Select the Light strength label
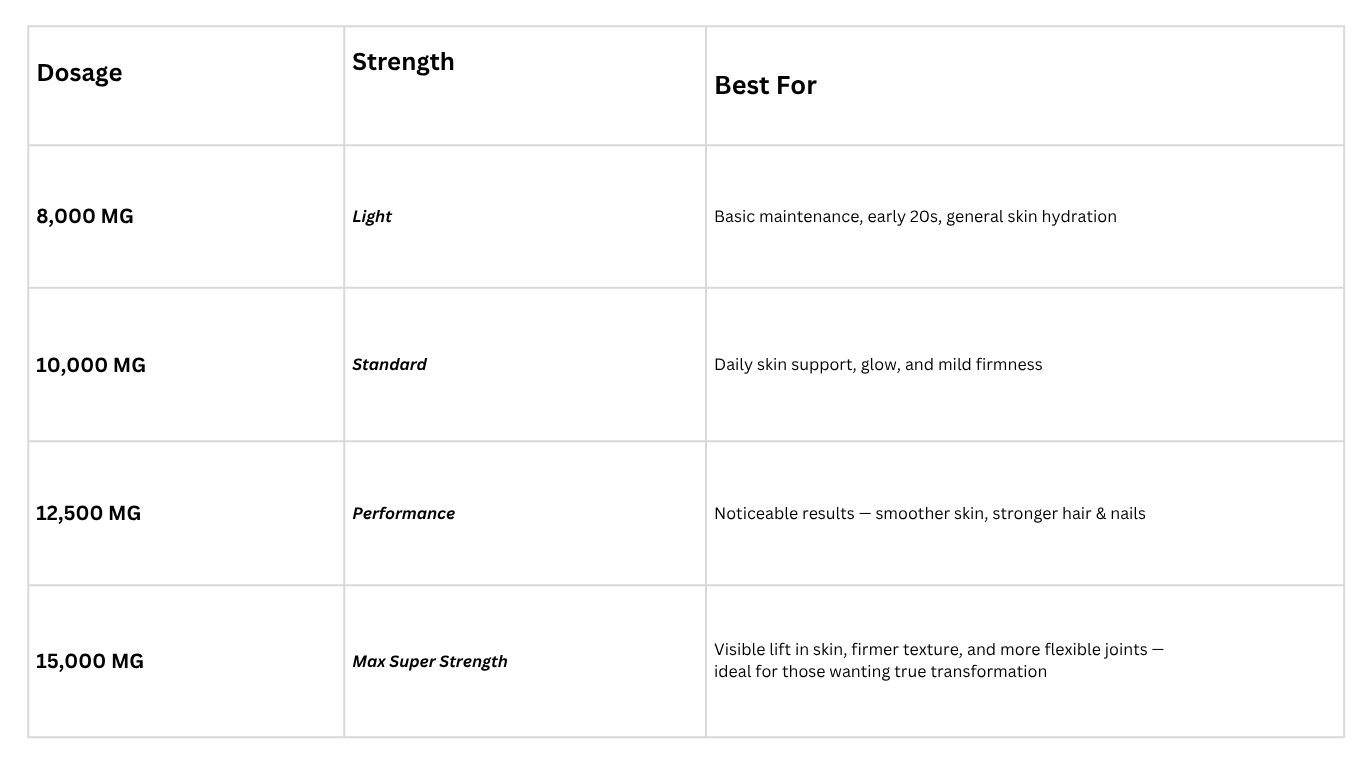 [372, 217]
